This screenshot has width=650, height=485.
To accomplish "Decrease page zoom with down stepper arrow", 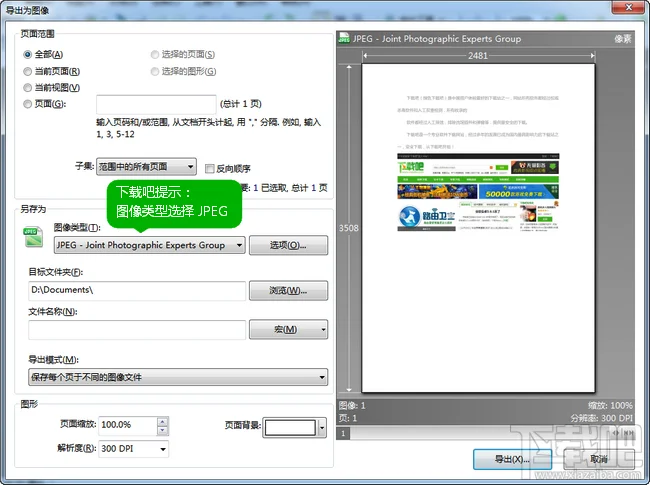I will click(162, 430).
